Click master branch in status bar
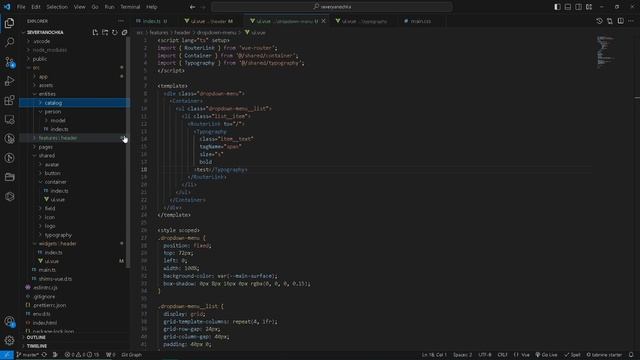Viewport: 640px width, 360px height. tap(27, 355)
